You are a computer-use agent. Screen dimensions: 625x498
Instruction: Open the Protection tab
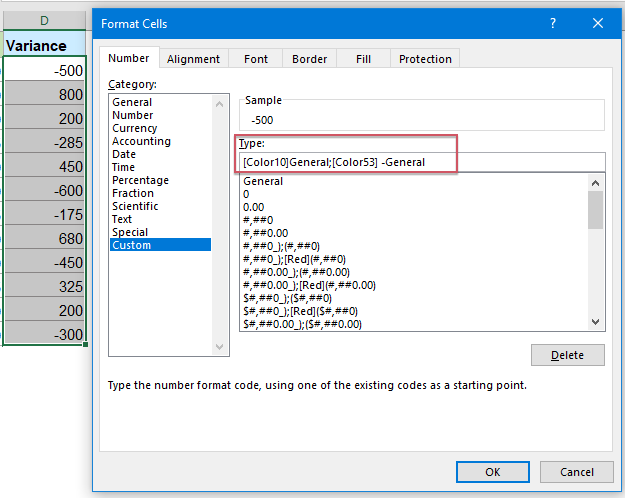click(x=425, y=59)
